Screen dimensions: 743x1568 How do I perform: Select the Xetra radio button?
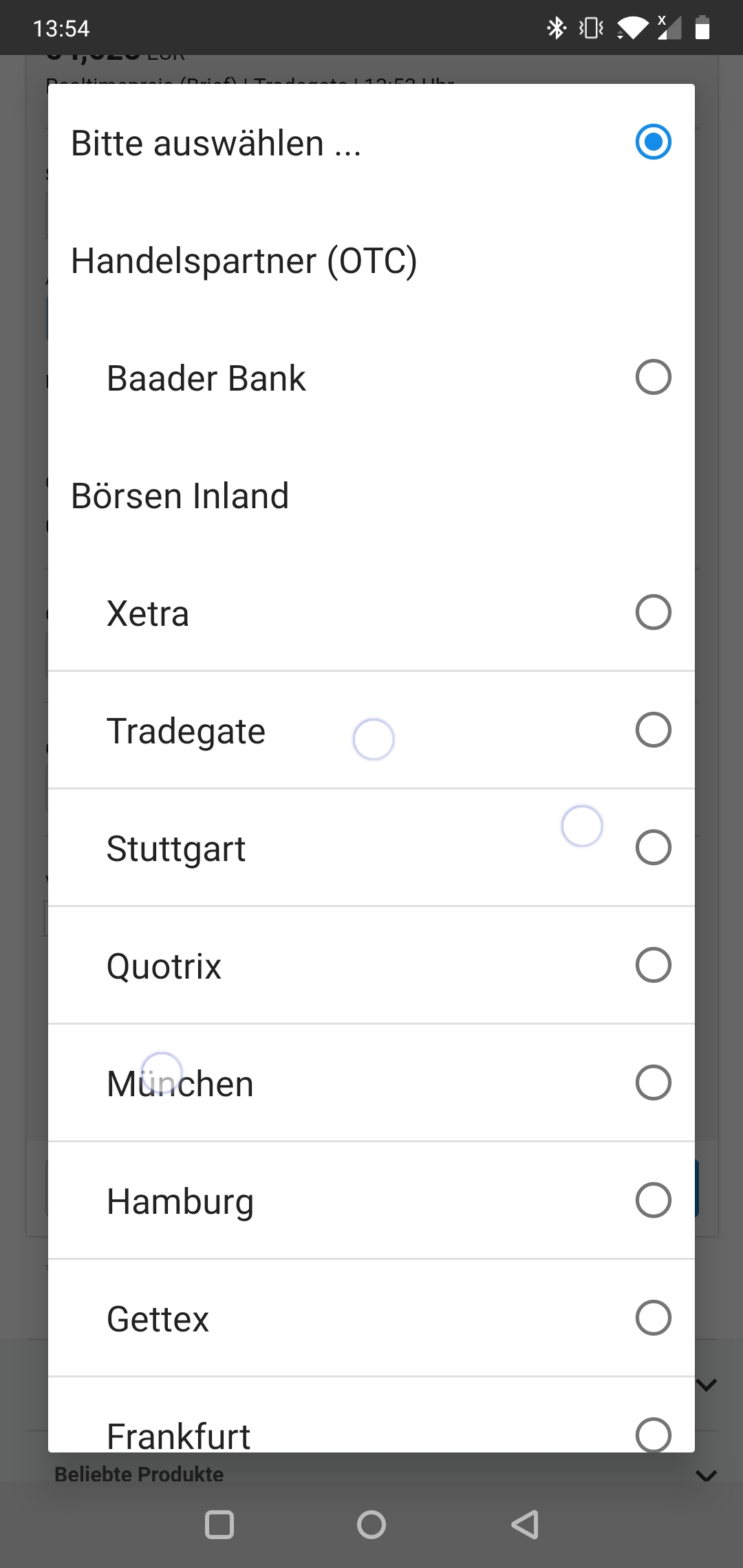click(653, 612)
